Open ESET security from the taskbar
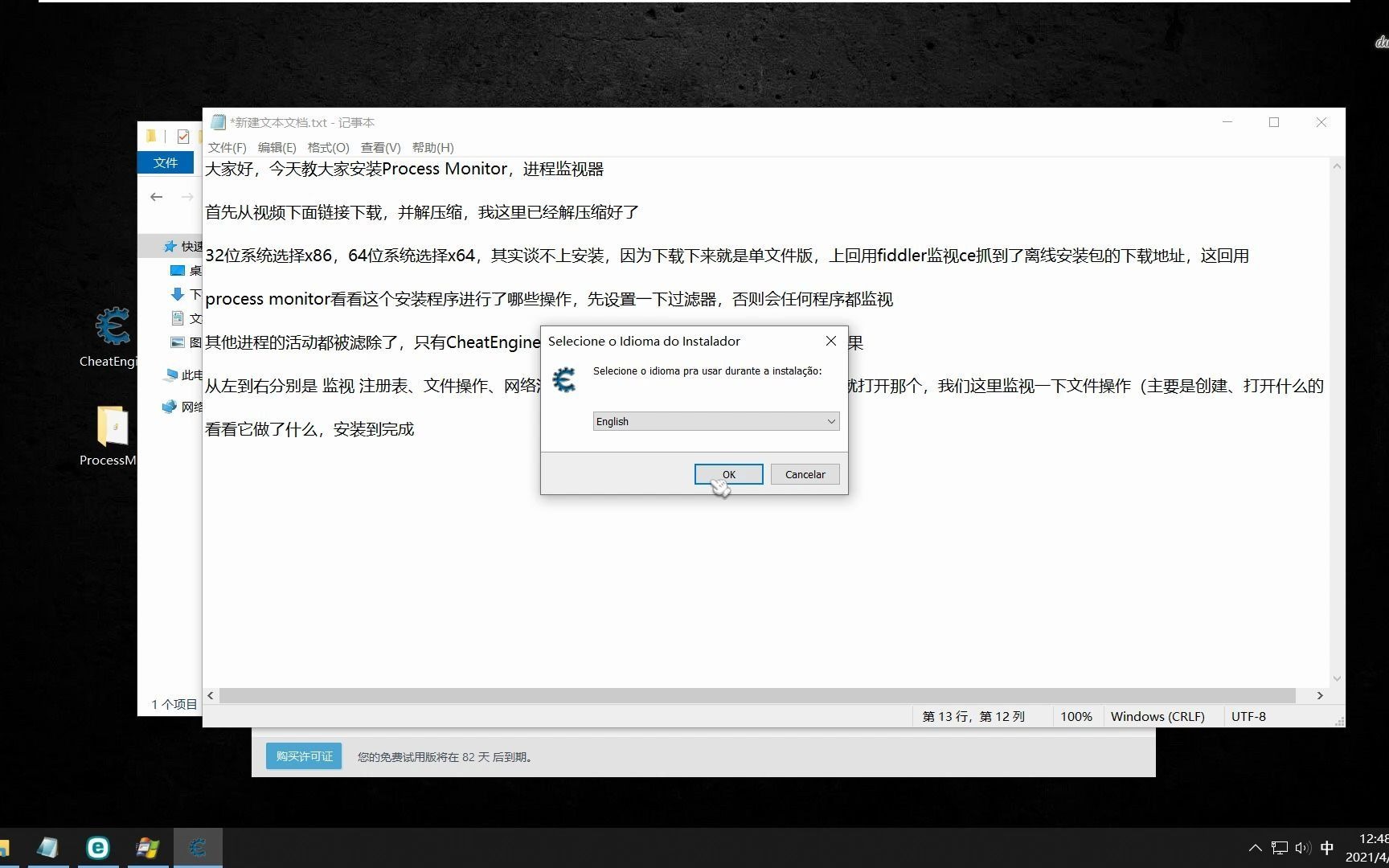This screenshot has height=868, width=1389. (x=98, y=848)
